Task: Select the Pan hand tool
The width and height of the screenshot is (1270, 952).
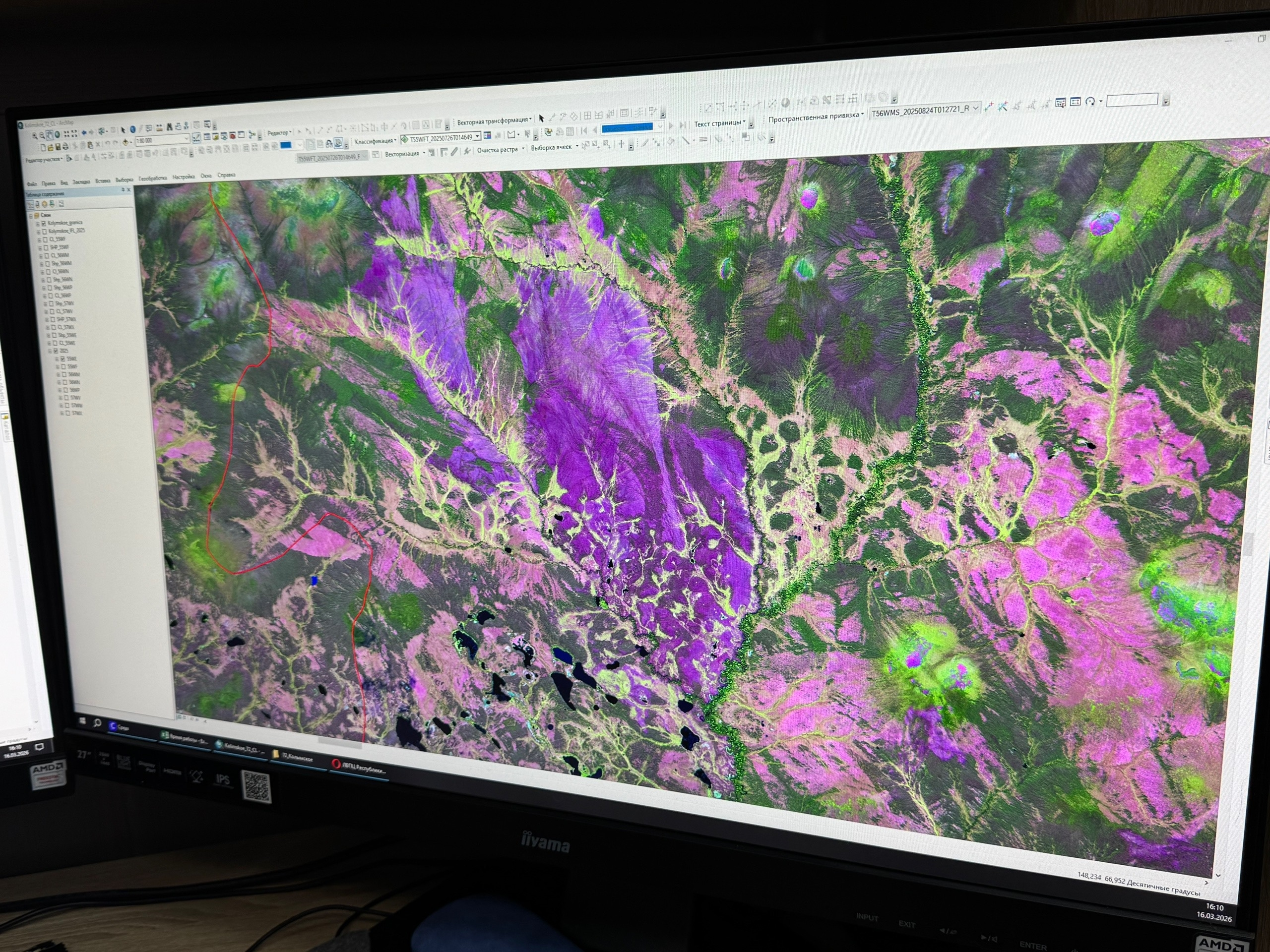Action: 51,136
